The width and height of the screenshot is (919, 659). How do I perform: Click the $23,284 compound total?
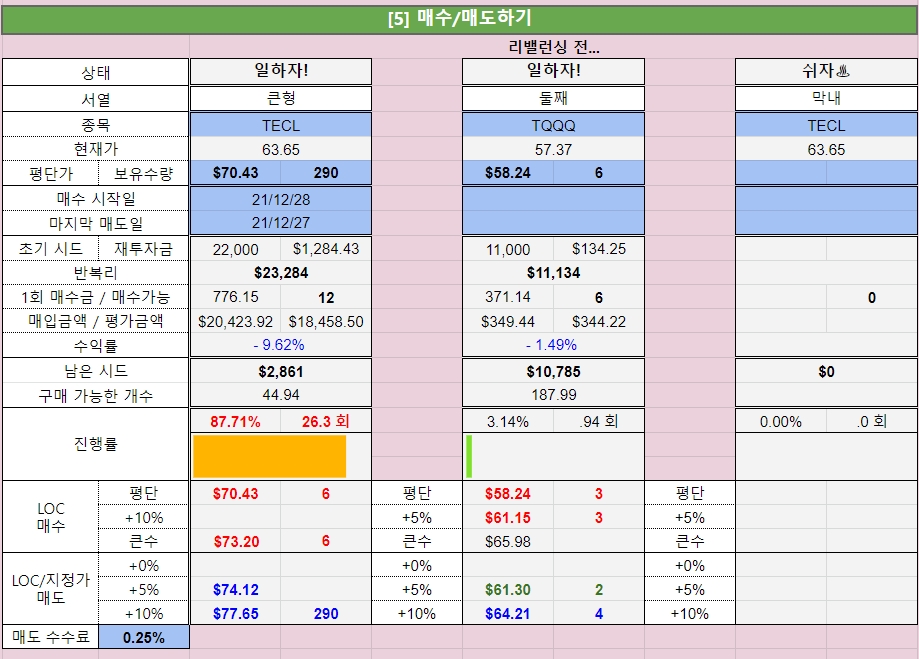click(281, 273)
